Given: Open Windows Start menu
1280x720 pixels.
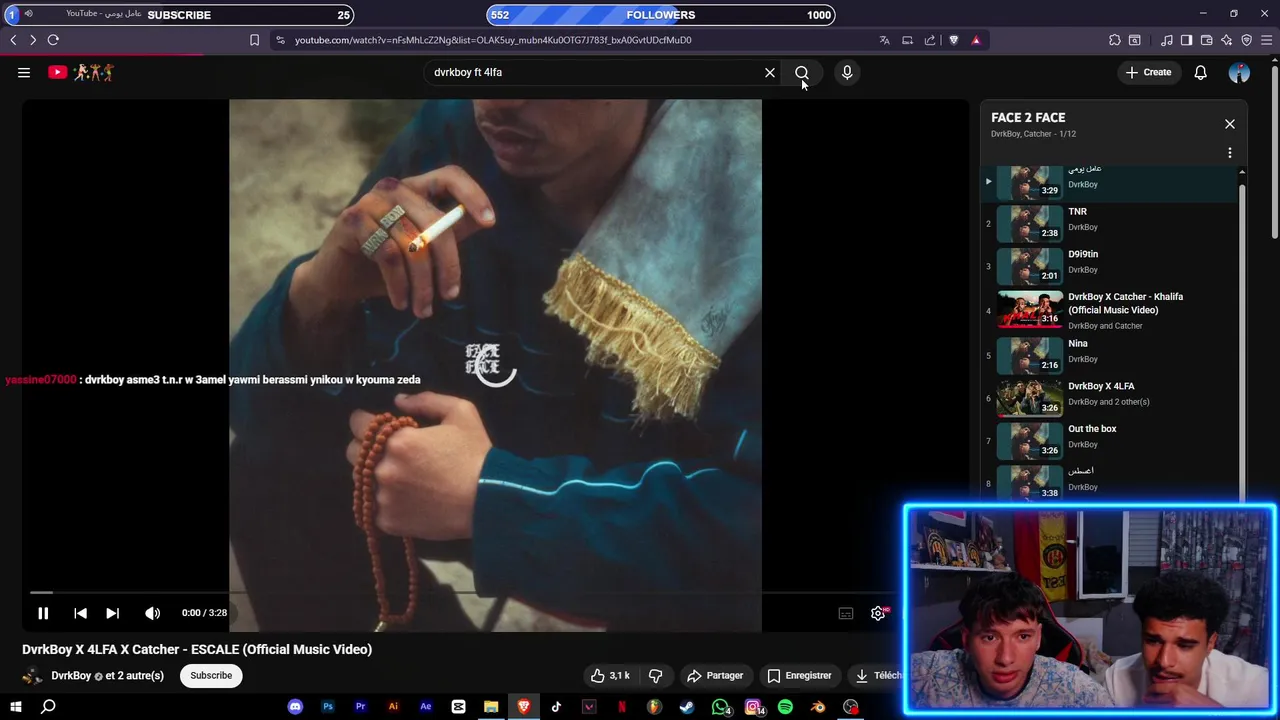Looking at the screenshot, I should (x=16, y=707).
